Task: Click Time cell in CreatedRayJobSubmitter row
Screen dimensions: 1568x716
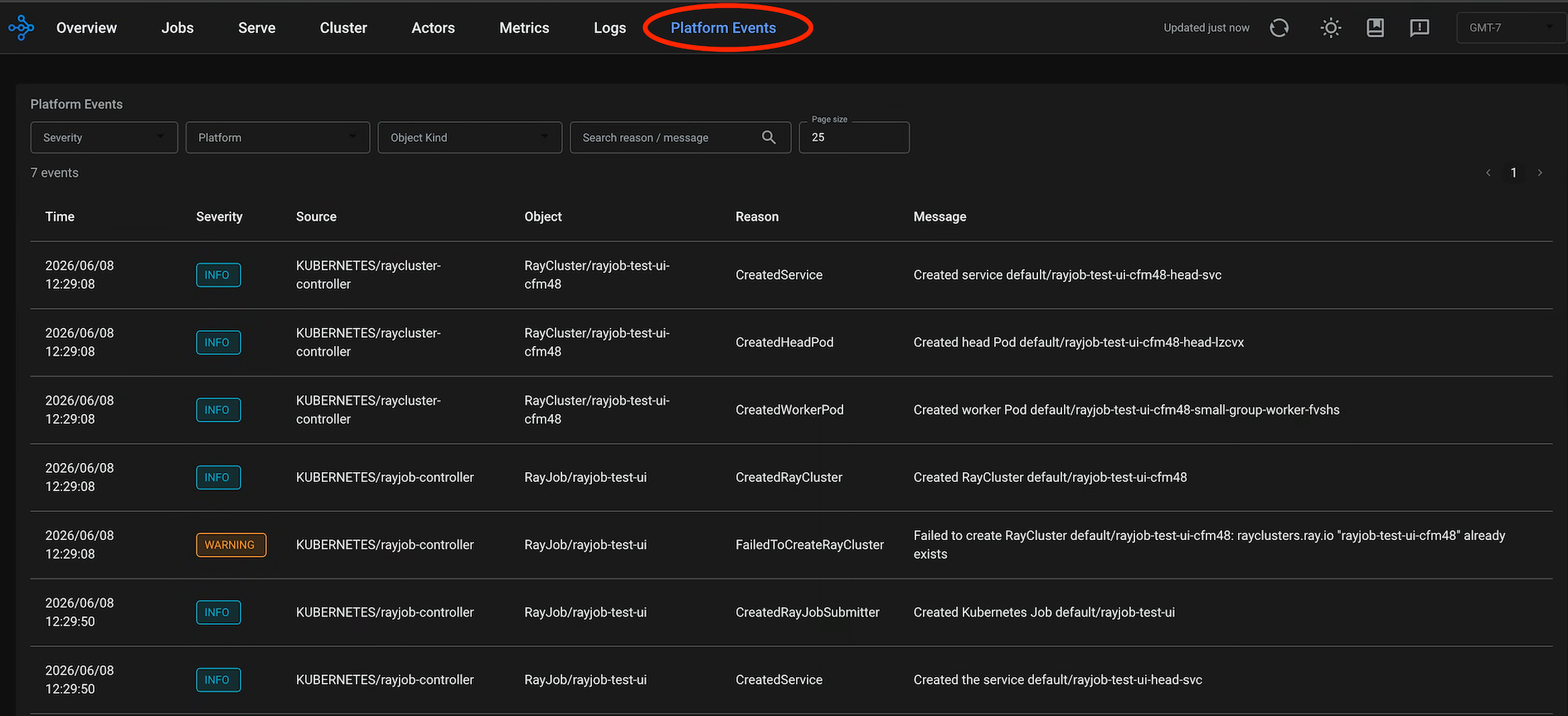Action: click(80, 612)
